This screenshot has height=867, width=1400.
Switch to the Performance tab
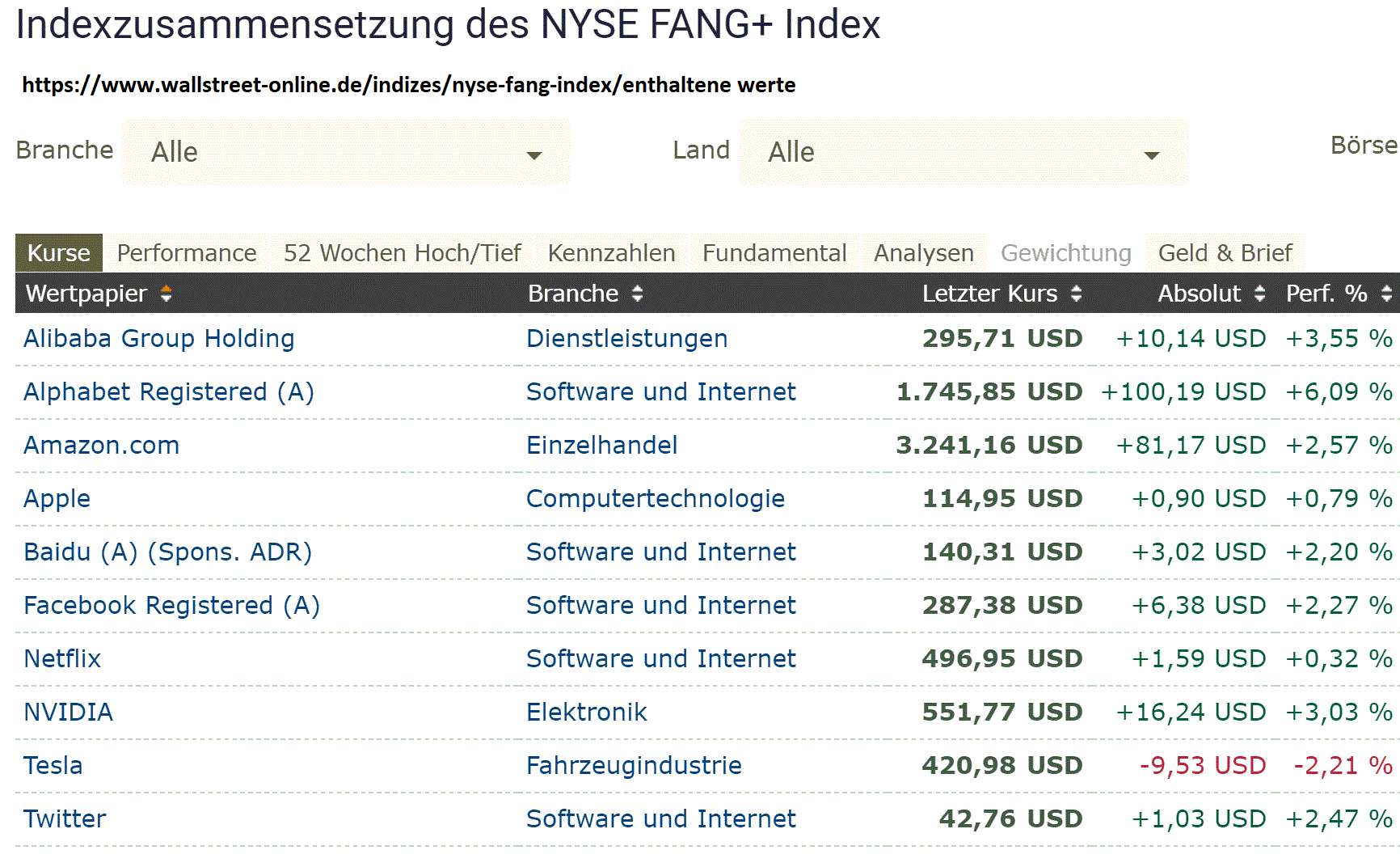pos(186,252)
